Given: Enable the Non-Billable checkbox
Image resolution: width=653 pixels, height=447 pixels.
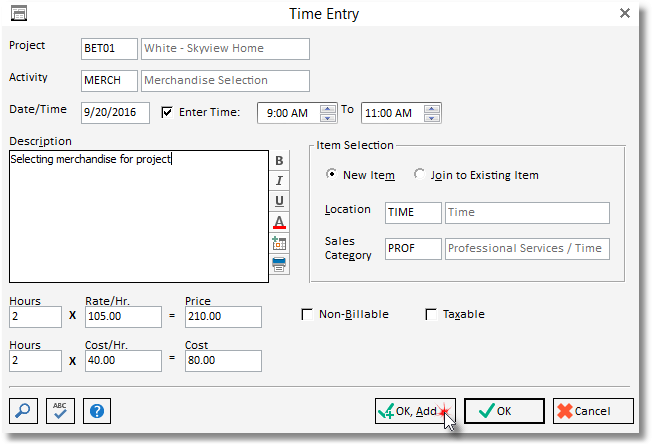Looking at the screenshot, I should point(307,315).
